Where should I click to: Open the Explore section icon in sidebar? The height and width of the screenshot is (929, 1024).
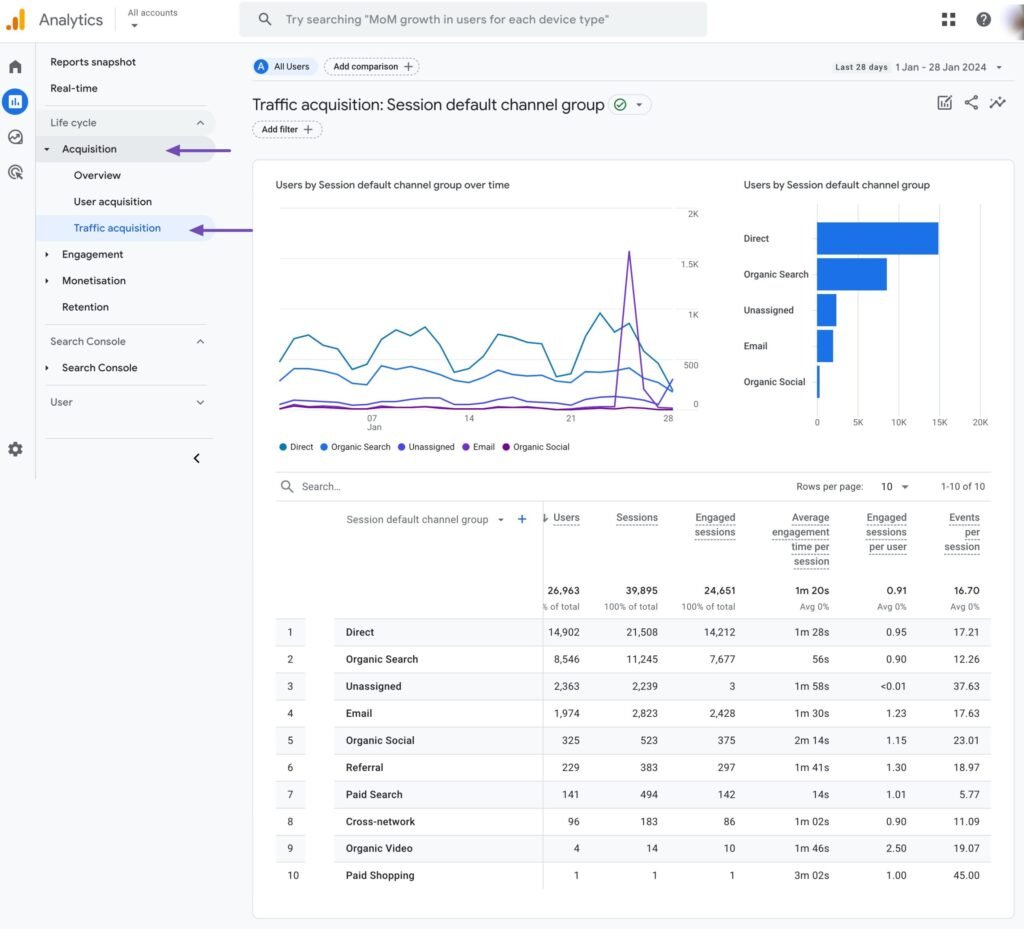click(x=14, y=137)
